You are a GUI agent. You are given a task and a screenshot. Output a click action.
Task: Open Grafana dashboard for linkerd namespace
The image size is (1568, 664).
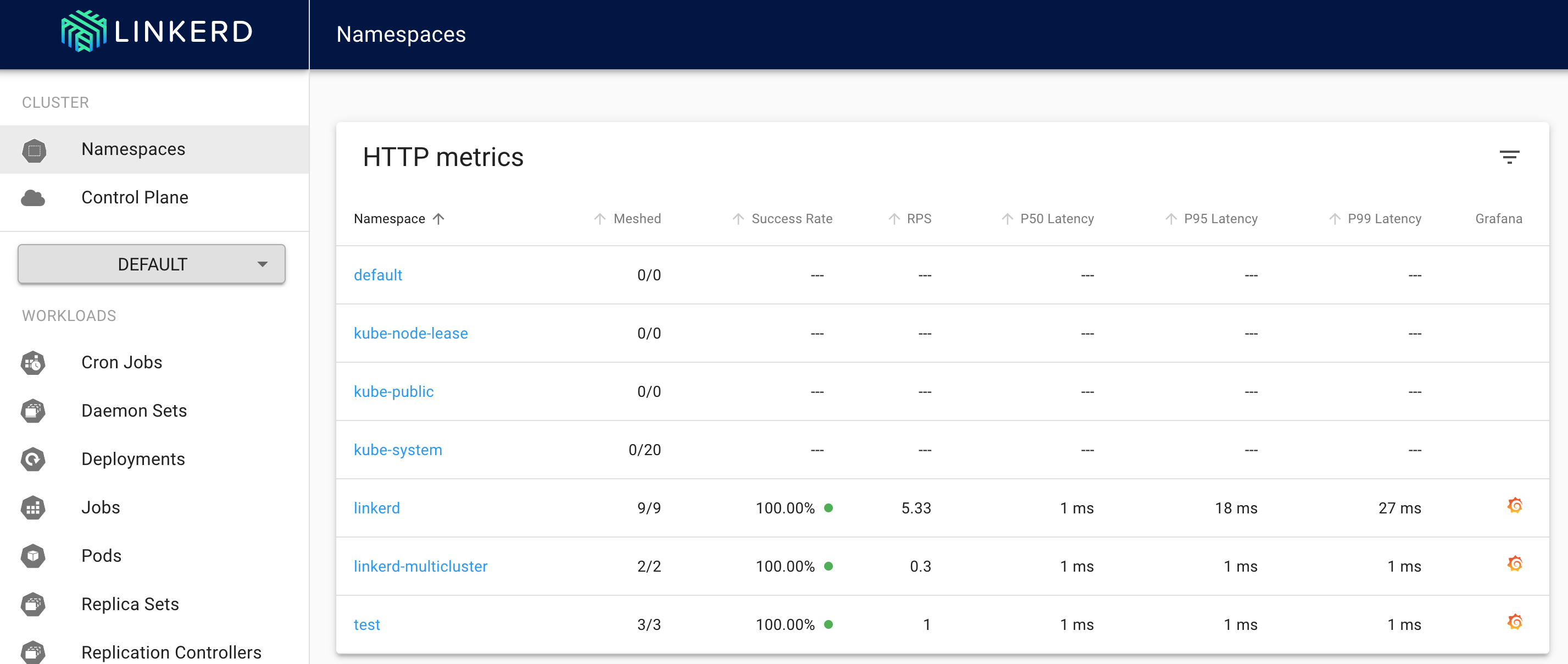1515,506
